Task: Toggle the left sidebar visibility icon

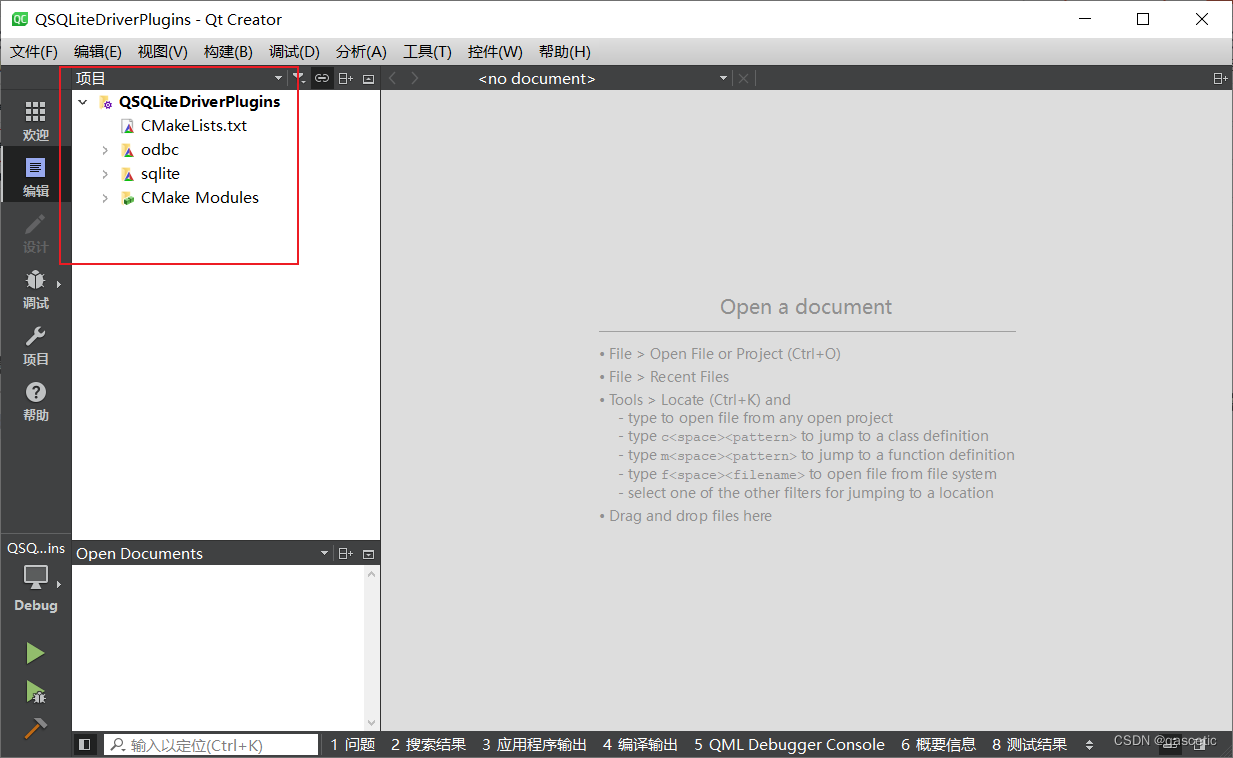Action: pyautogui.click(x=85, y=744)
